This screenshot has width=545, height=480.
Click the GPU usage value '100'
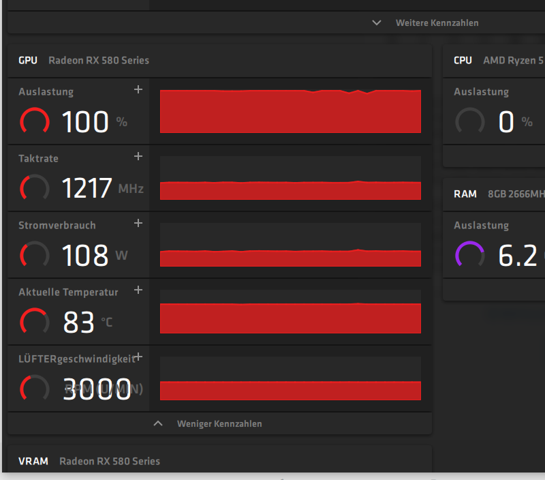click(x=85, y=122)
